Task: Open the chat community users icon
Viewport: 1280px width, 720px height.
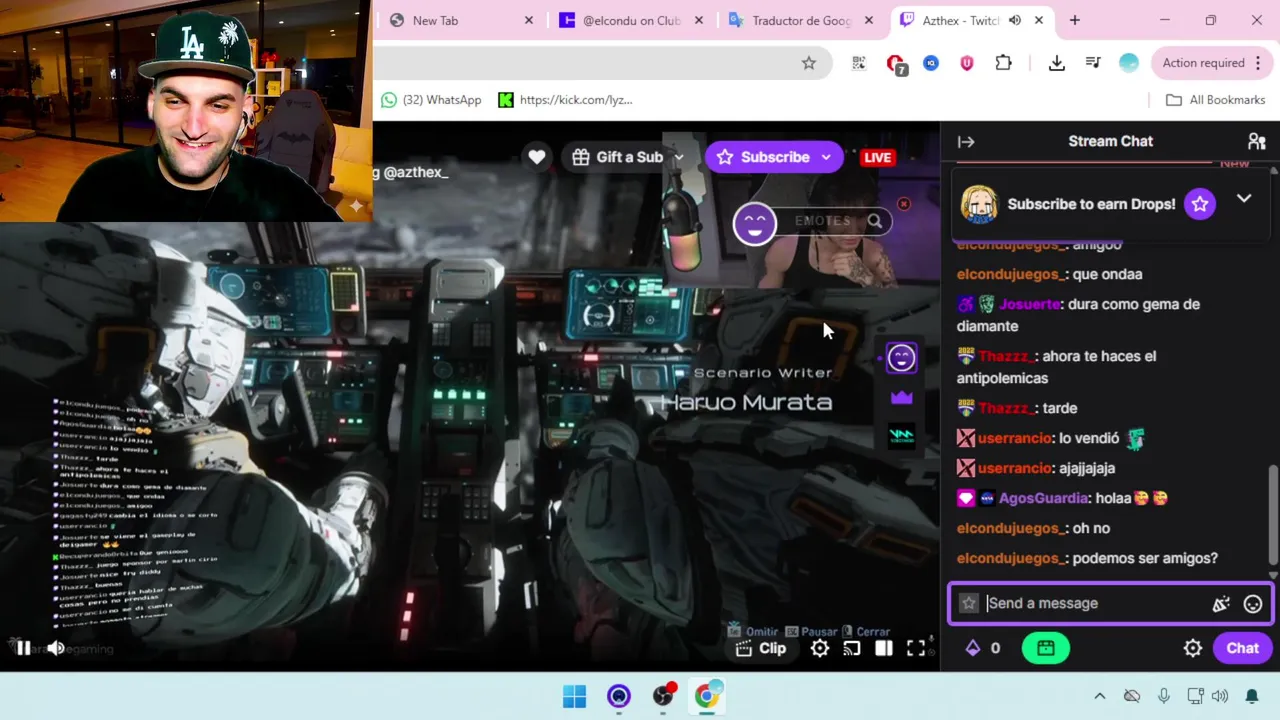Action: point(1257,141)
